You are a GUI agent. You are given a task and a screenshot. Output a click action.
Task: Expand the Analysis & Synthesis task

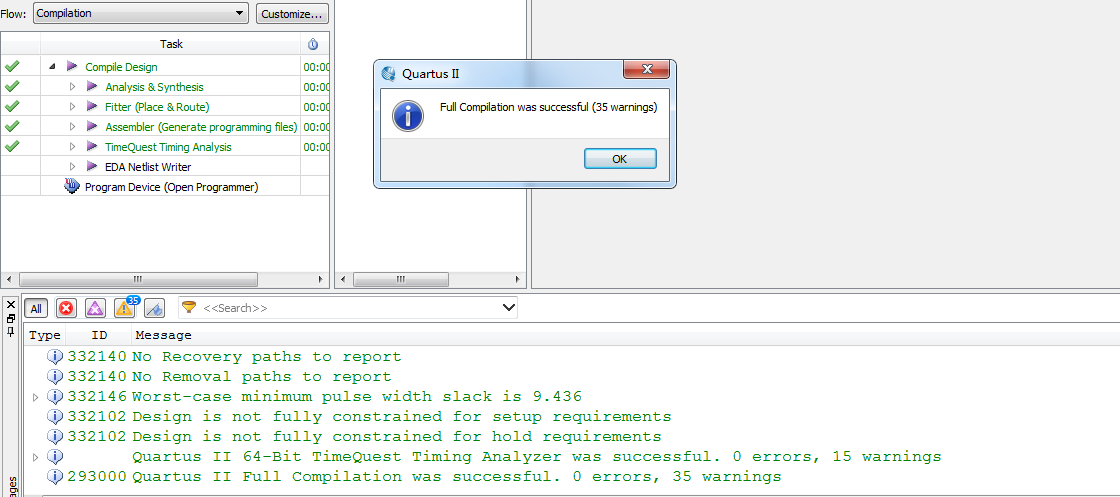pos(72,86)
